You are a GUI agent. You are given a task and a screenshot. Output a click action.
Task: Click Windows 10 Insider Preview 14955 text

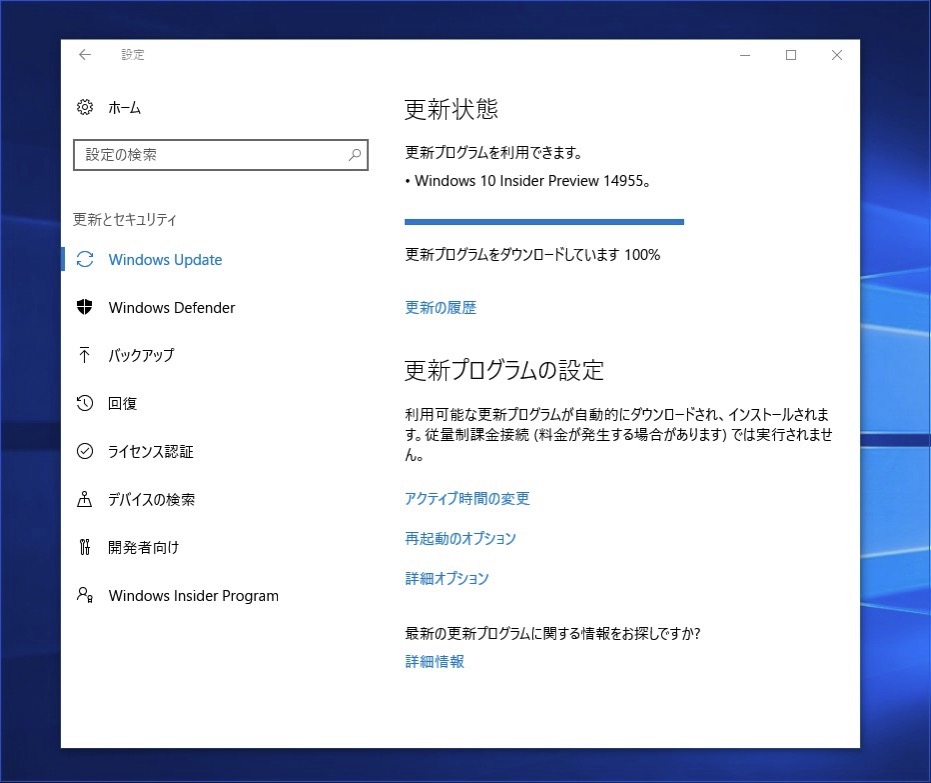[532, 180]
